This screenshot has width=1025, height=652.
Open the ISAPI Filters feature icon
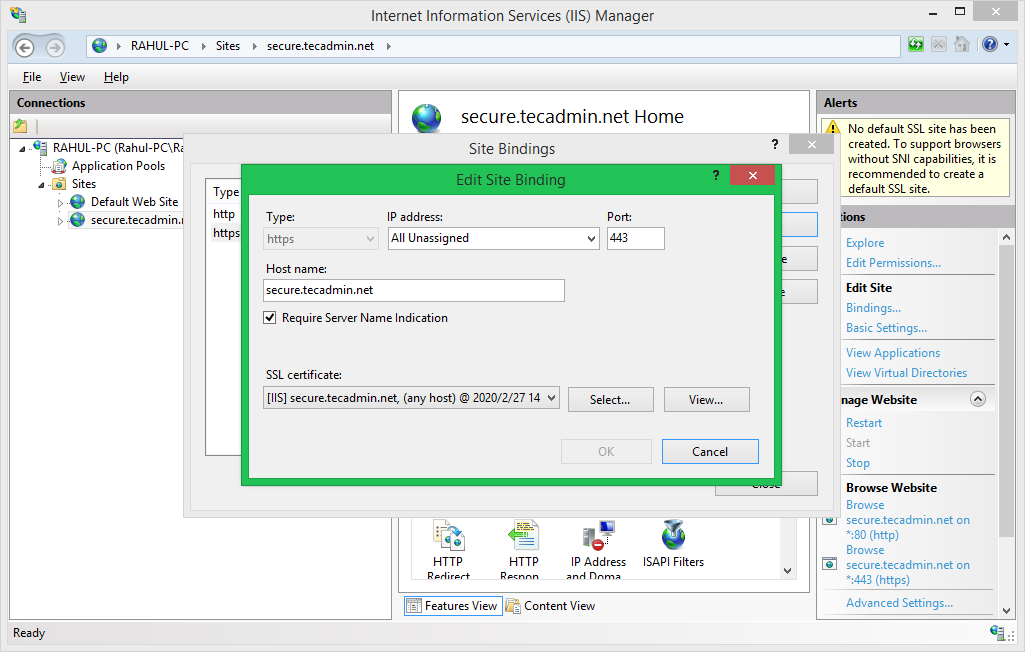(673, 536)
